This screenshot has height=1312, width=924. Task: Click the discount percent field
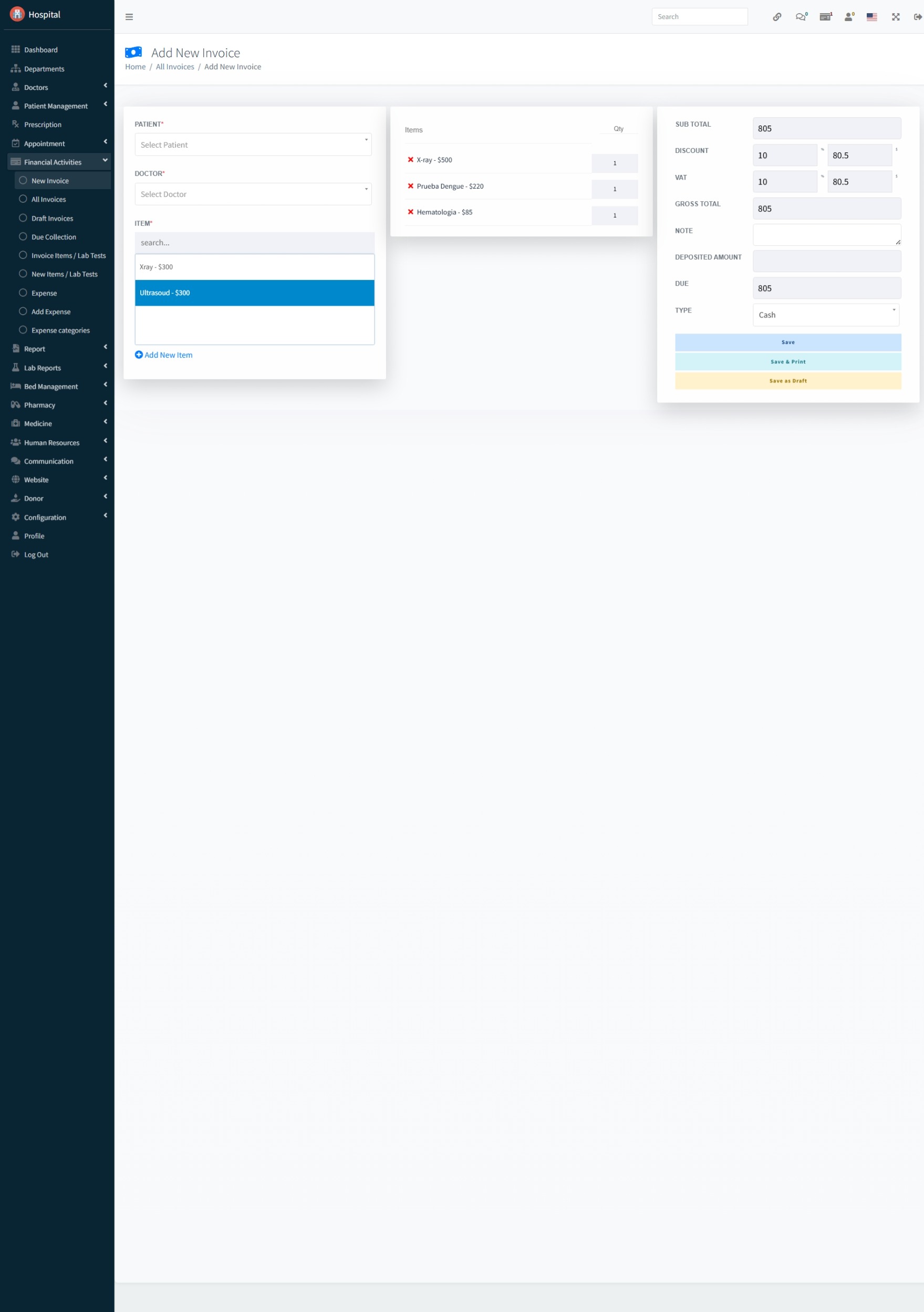point(785,155)
